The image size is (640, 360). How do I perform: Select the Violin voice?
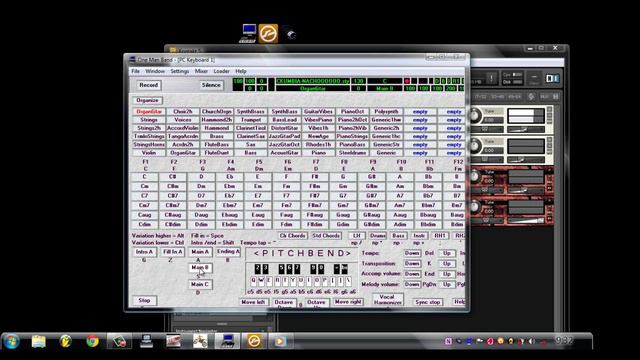pyautogui.click(x=149, y=153)
